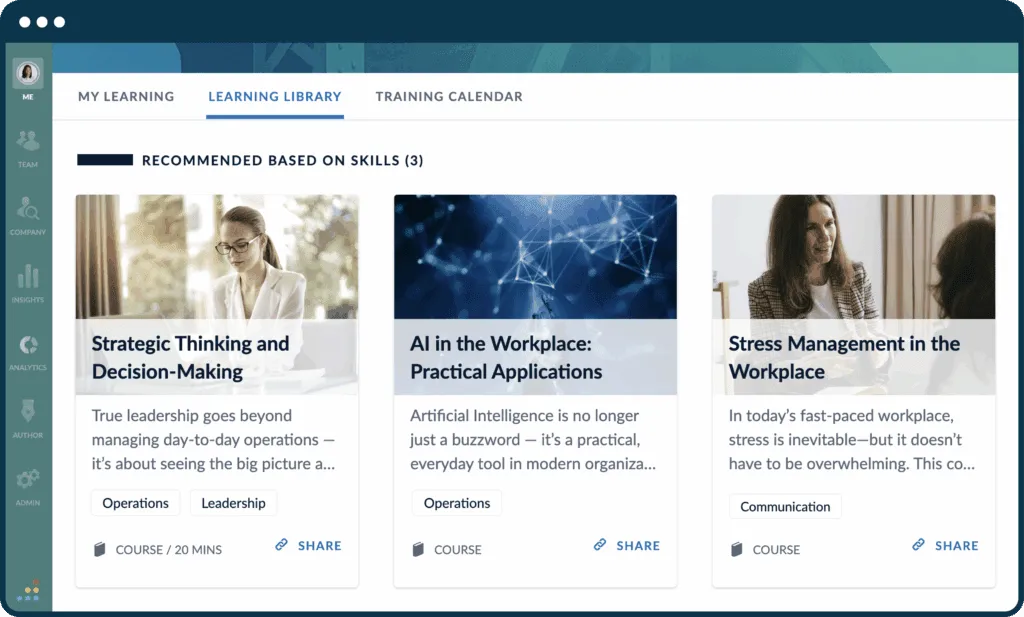Go to the Company sidebar icon
The width and height of the screenshot is (1024, 617).
coord(28,210)
